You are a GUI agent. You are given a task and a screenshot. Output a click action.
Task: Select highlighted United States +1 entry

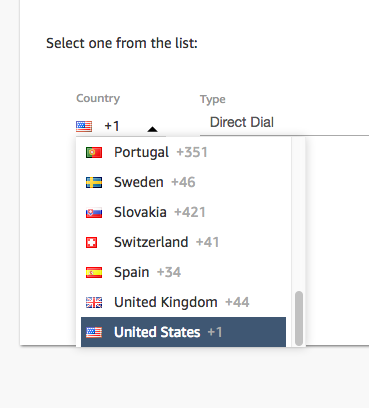[183, 332]
